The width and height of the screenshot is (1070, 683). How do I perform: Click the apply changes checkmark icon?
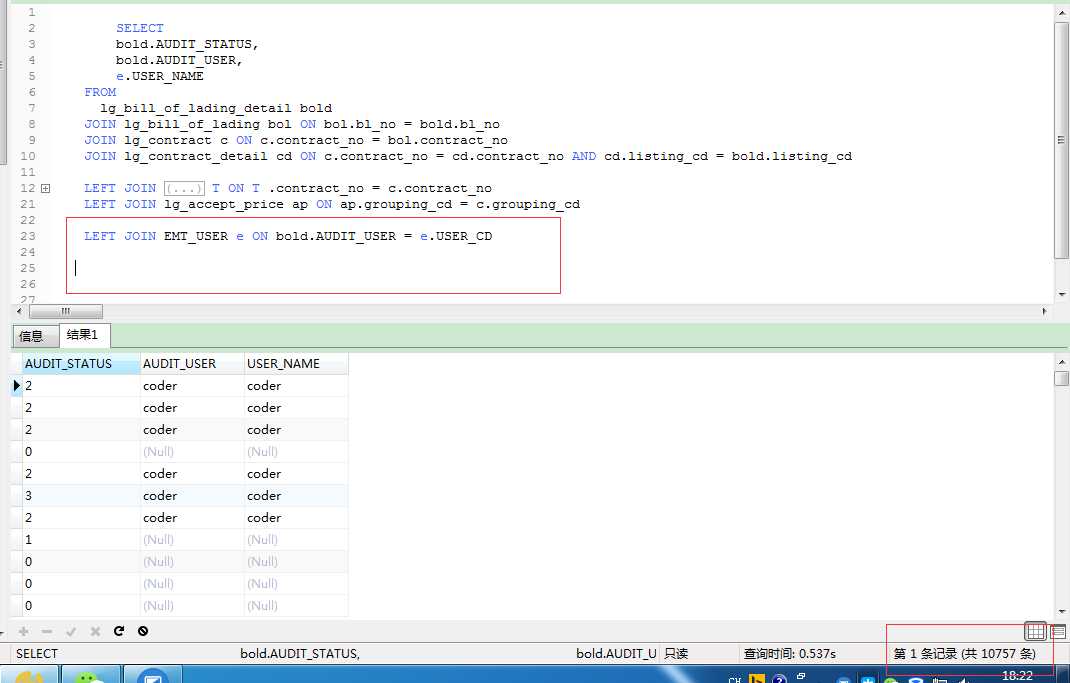pyautogui.click(x=71, y=631)
